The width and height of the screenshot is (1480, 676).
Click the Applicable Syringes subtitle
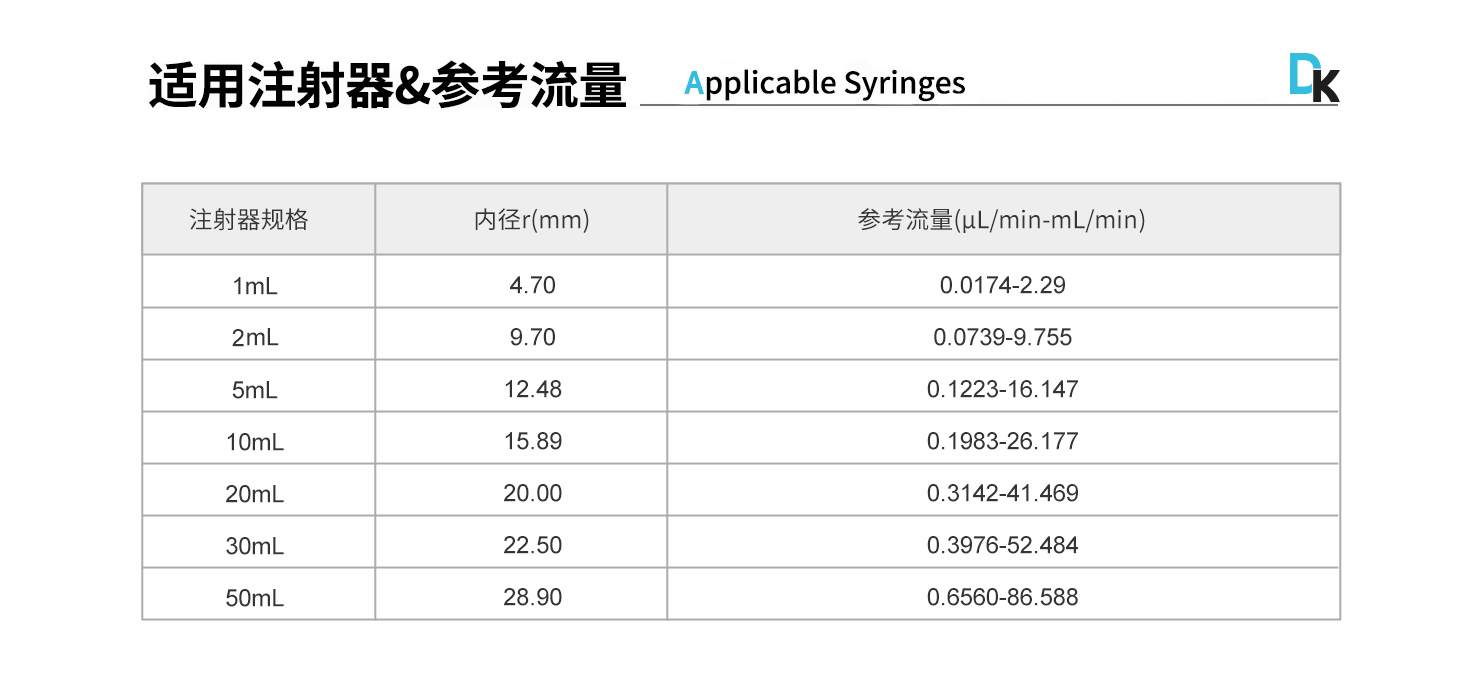825,84
